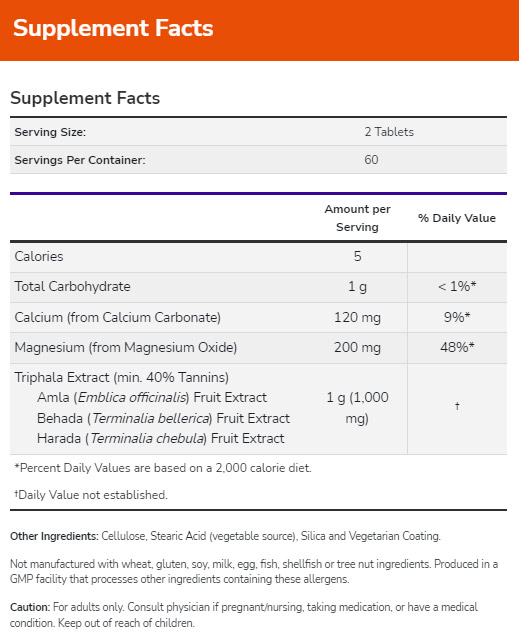519x638 pixels.
Task: Click the dagger symbol in Daily Value column
Action: click(457, 406)
